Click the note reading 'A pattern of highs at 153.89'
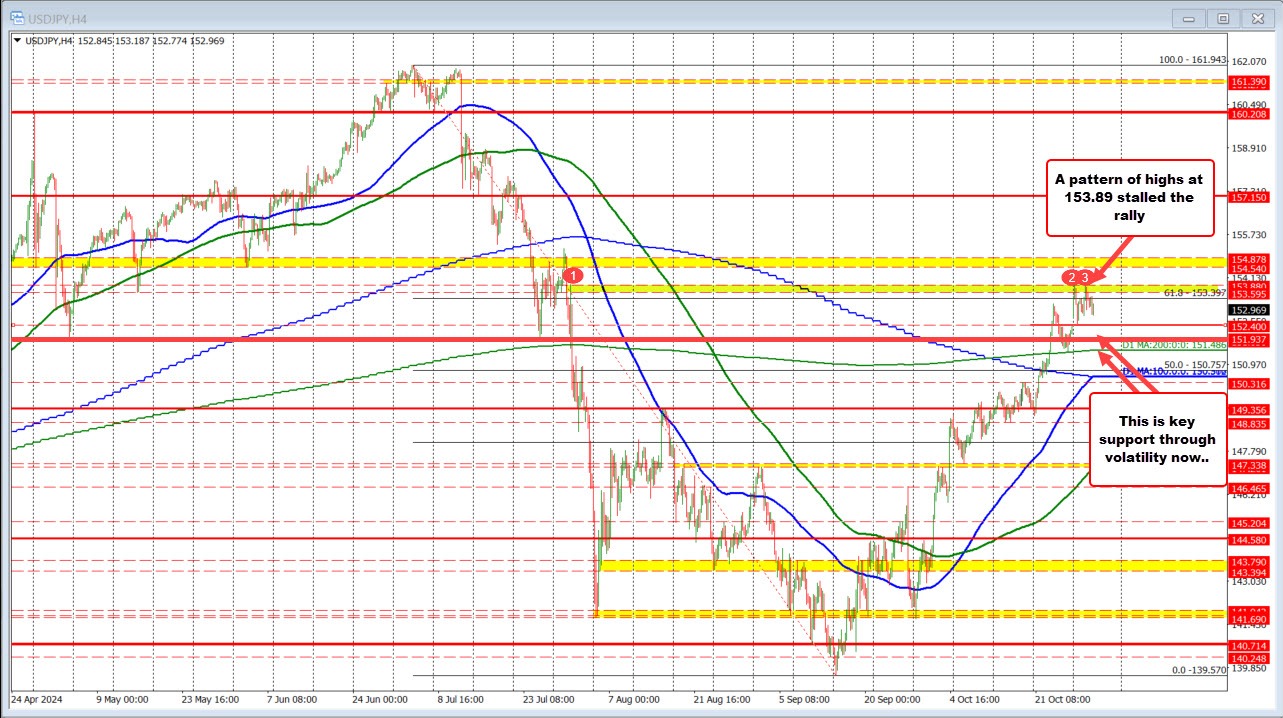Image resolution: width=1283 pixels, height=718 pixels. point(1130,197)
